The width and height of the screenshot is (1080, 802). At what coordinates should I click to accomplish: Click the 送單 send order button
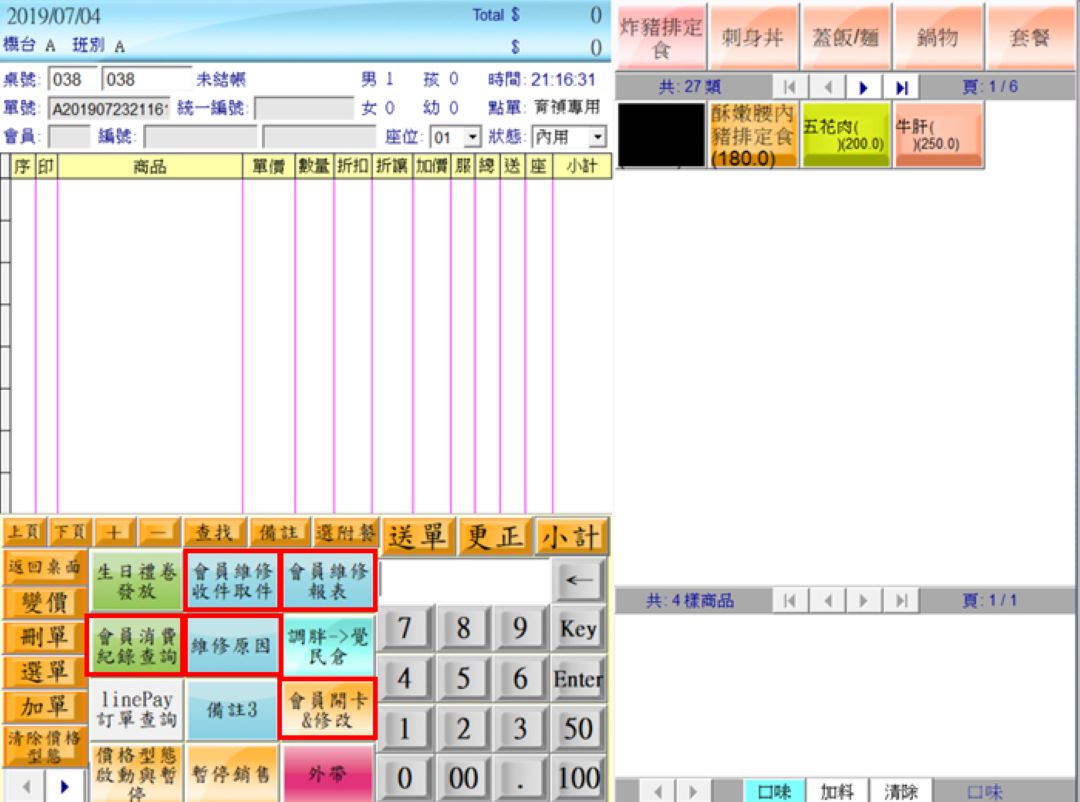[x=417, y=537]
